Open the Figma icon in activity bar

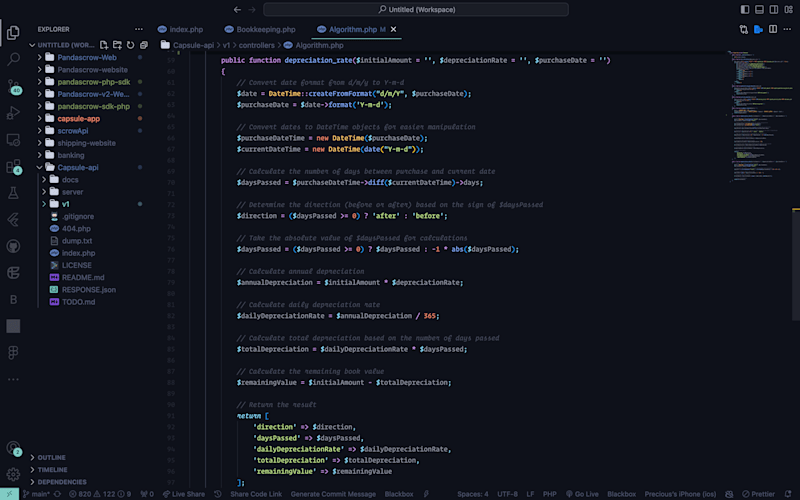pyautogui.click(x=13, y=353)
